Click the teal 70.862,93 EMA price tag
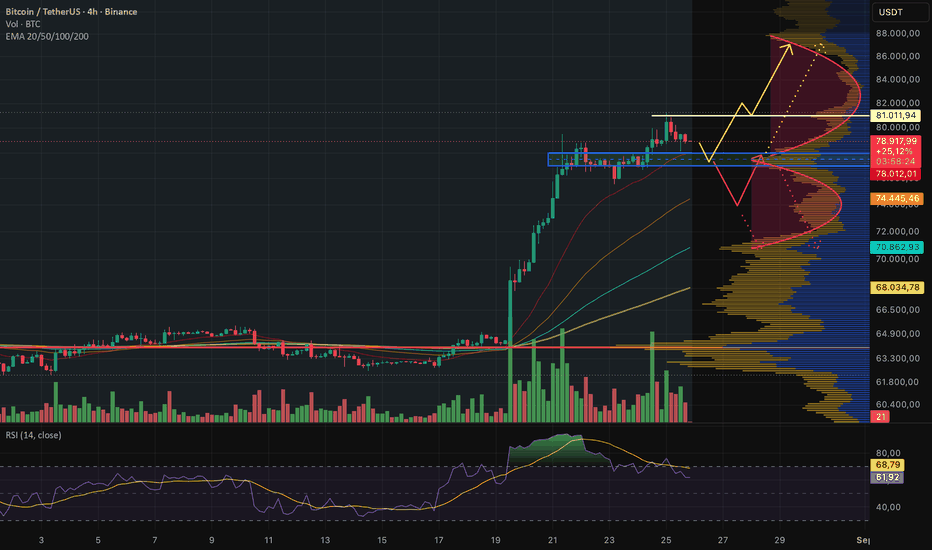The image size is (932, 550). coord(897,247)
